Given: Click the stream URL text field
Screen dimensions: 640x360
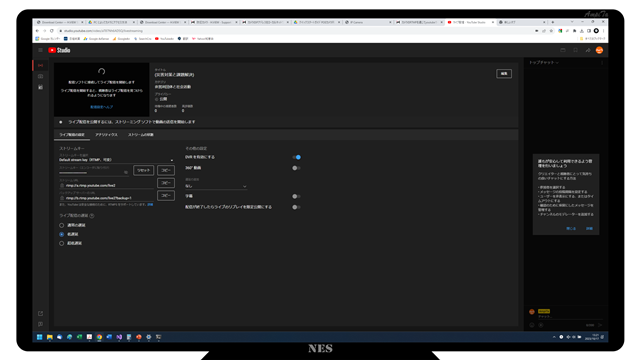Looking at the screenshot, I should (107, 185).
